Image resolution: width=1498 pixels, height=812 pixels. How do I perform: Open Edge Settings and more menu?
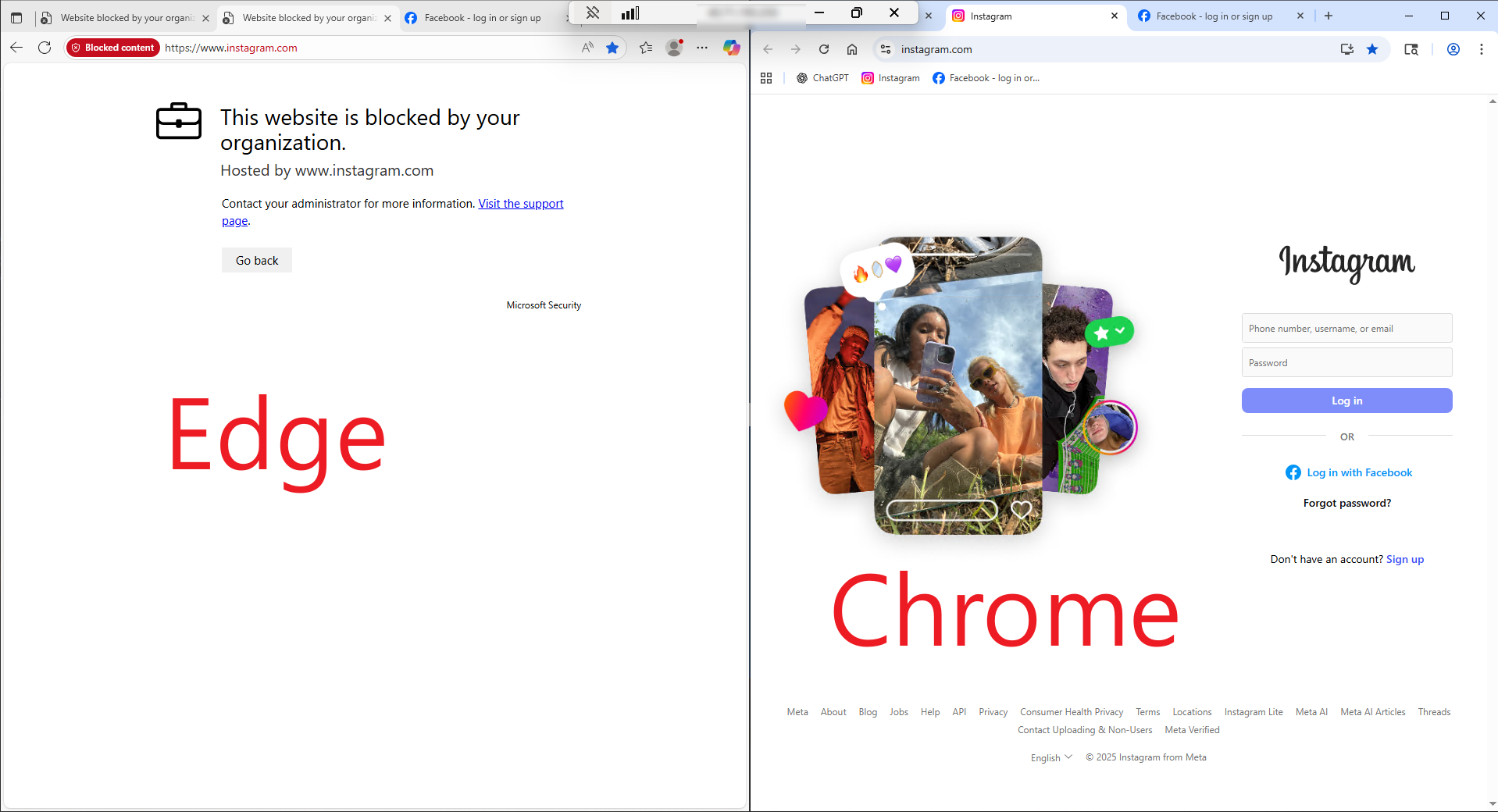pos(702,48)
